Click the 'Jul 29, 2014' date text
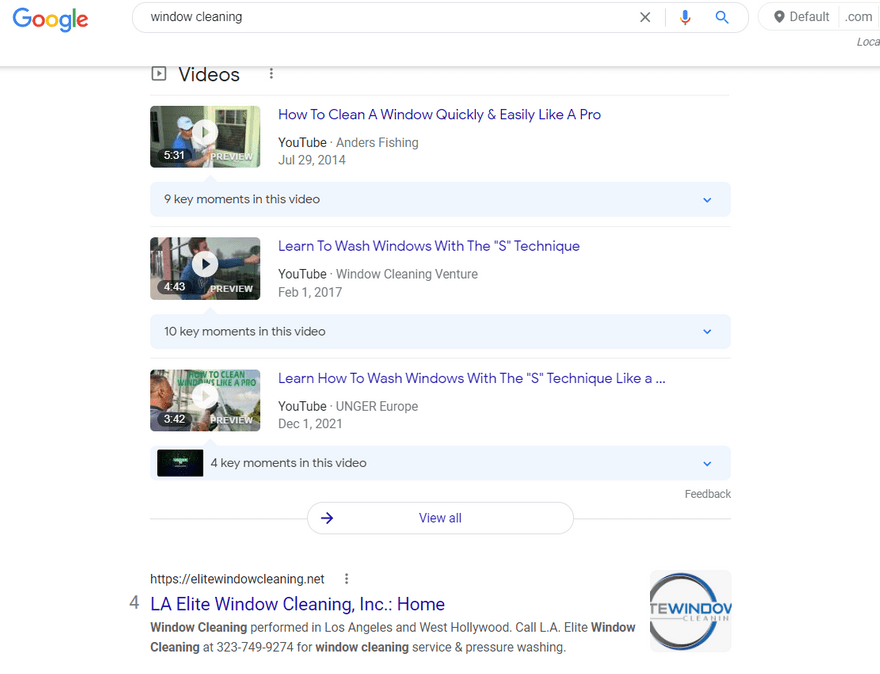 [312, 160]
